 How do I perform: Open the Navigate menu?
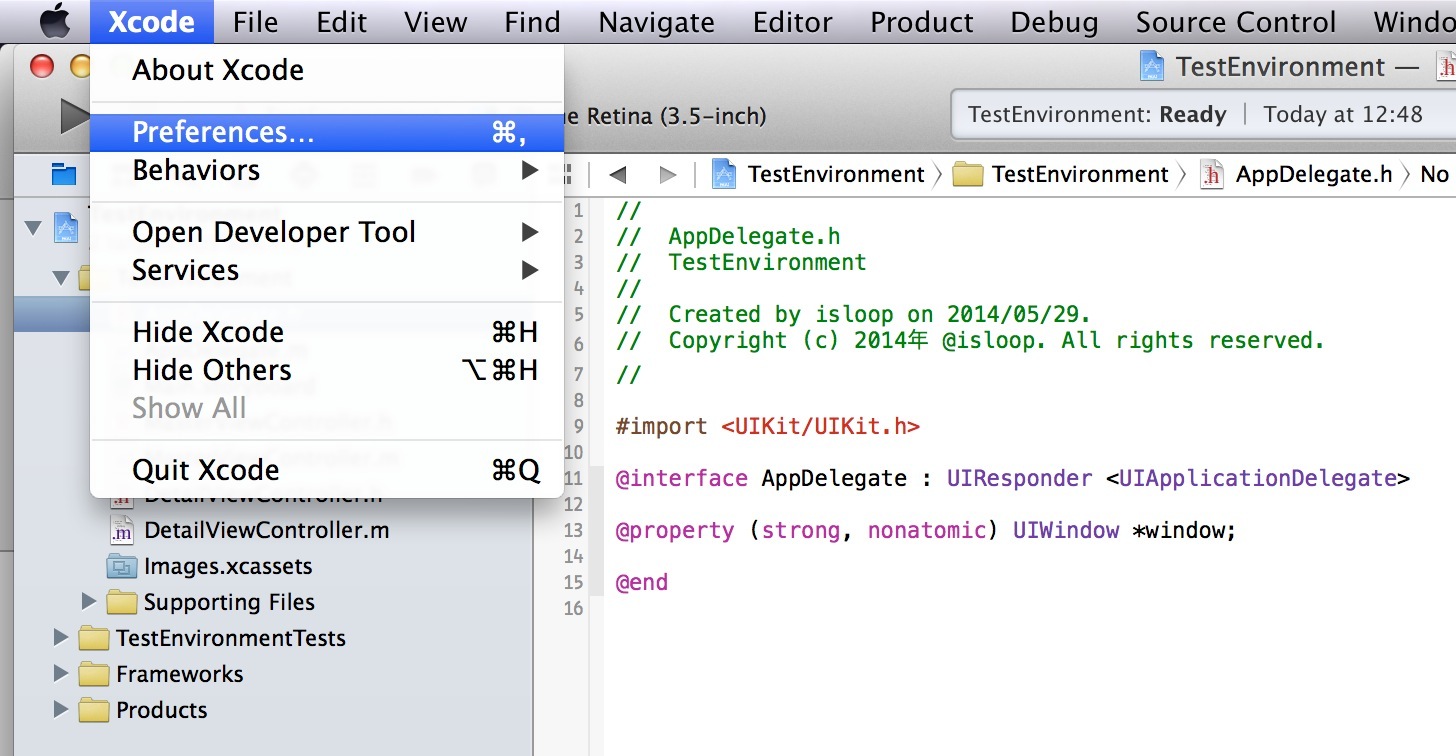(x=656, y=22)
